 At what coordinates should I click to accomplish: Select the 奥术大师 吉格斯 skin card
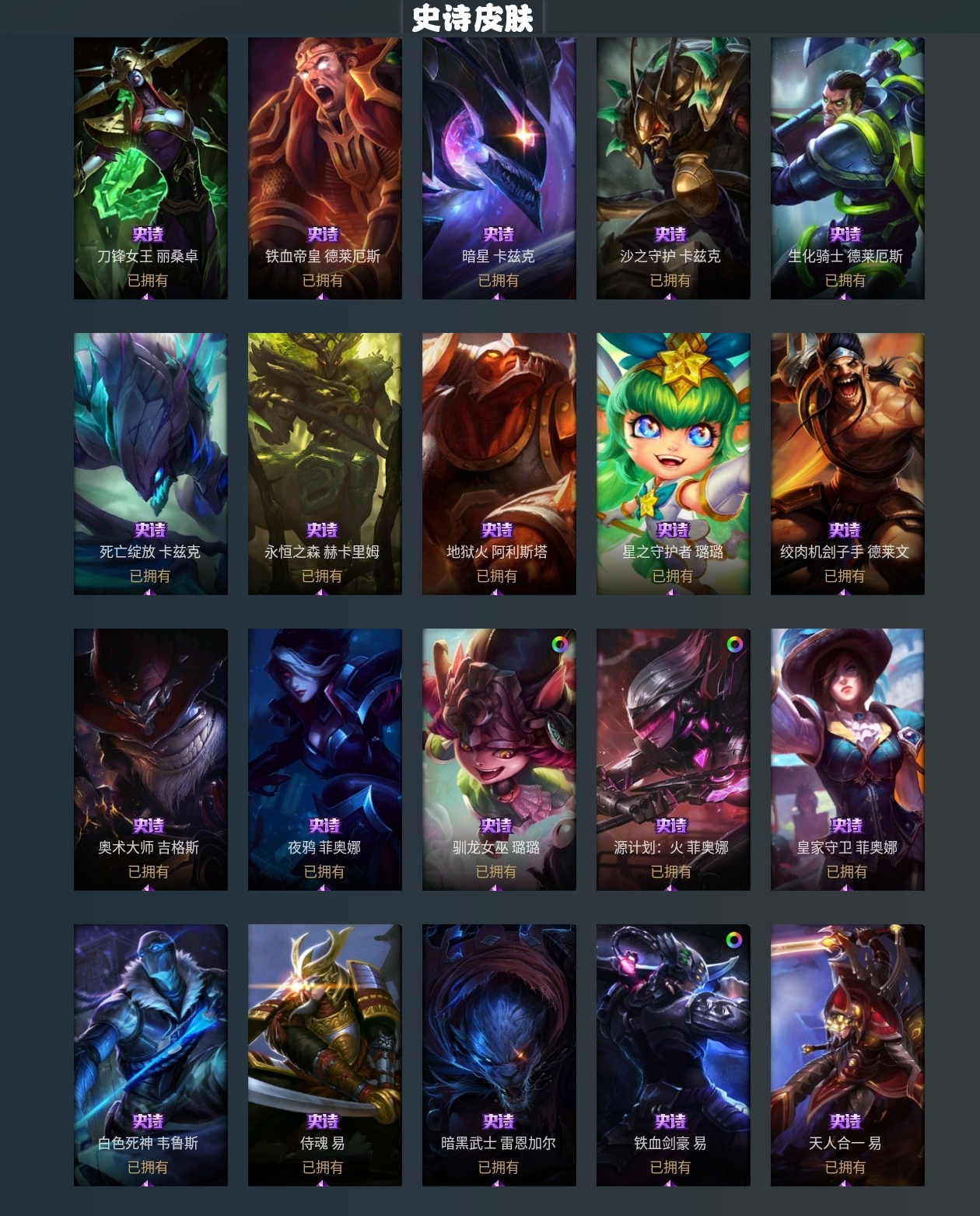coord(151,759)
